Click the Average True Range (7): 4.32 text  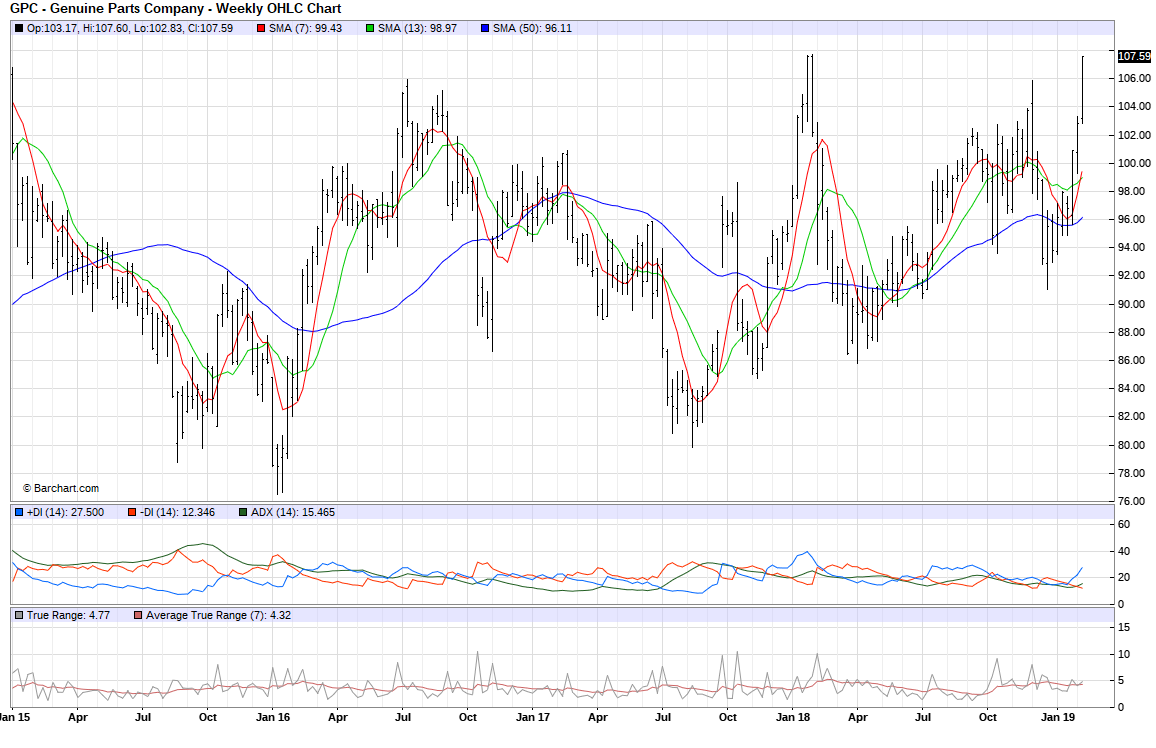coord(218,615)
